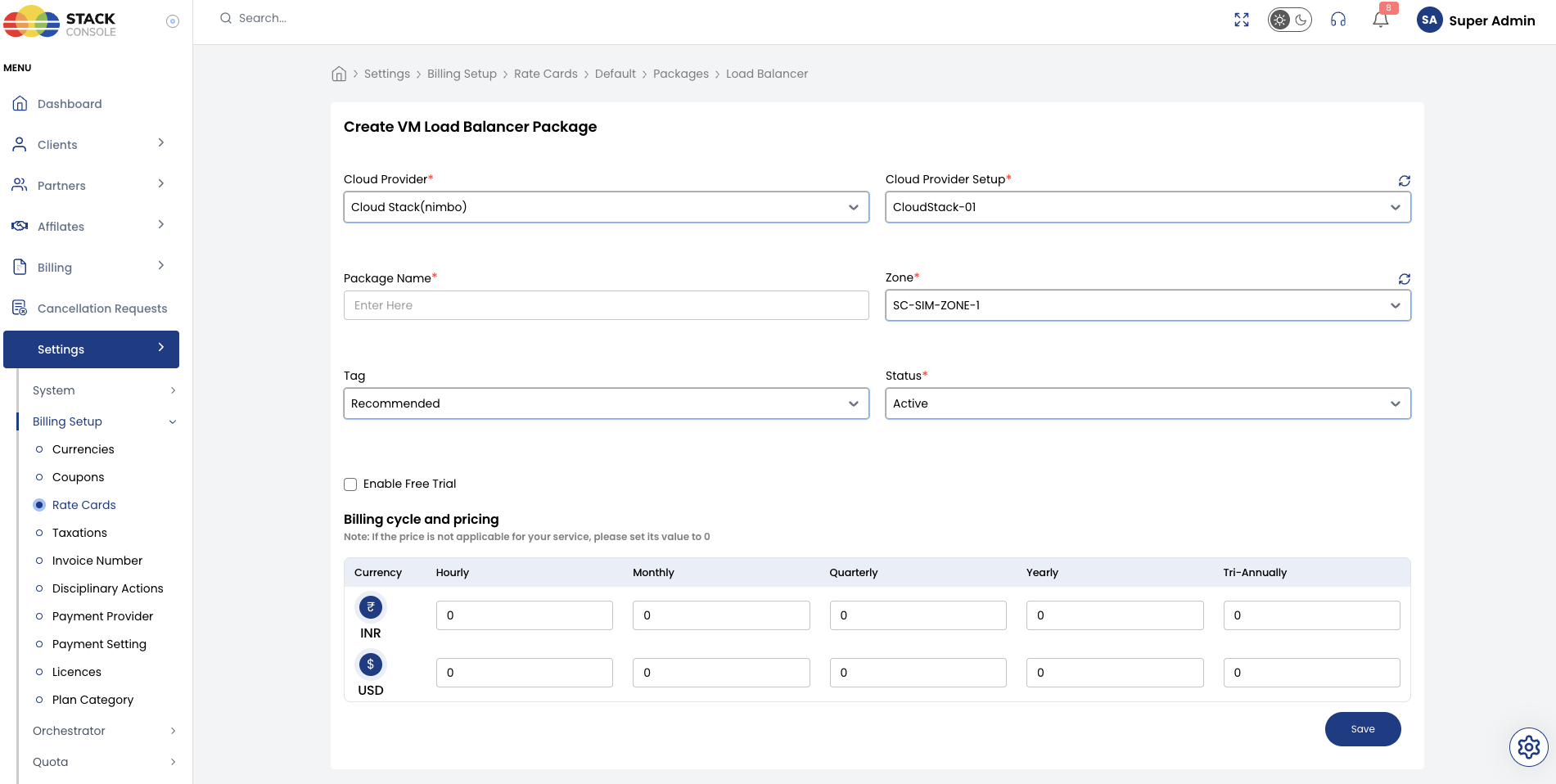Refresh Cloud Provider Setup list
1556x784 pixels.
point(1405,181)
